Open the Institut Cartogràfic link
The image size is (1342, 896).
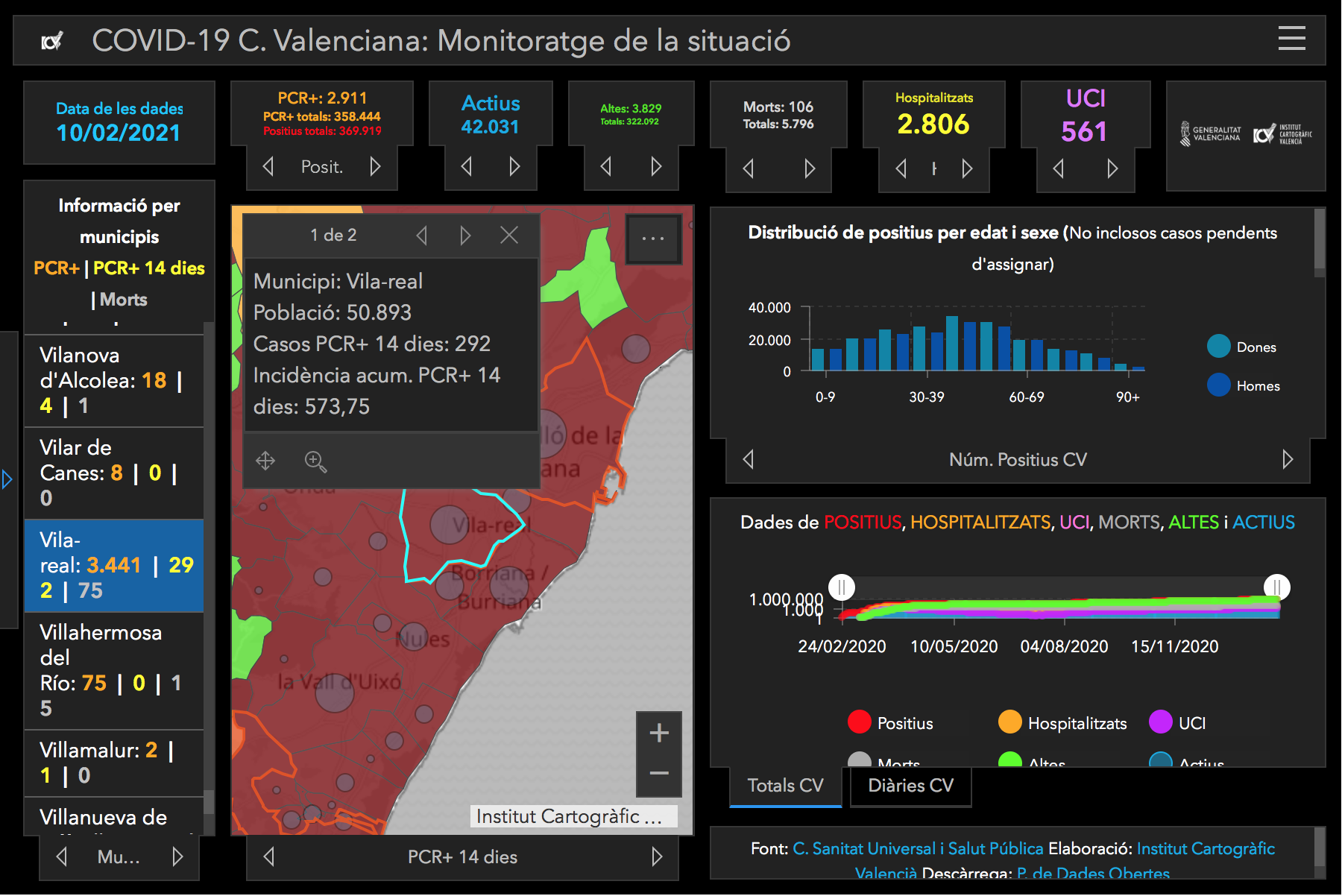[1205, 848]
